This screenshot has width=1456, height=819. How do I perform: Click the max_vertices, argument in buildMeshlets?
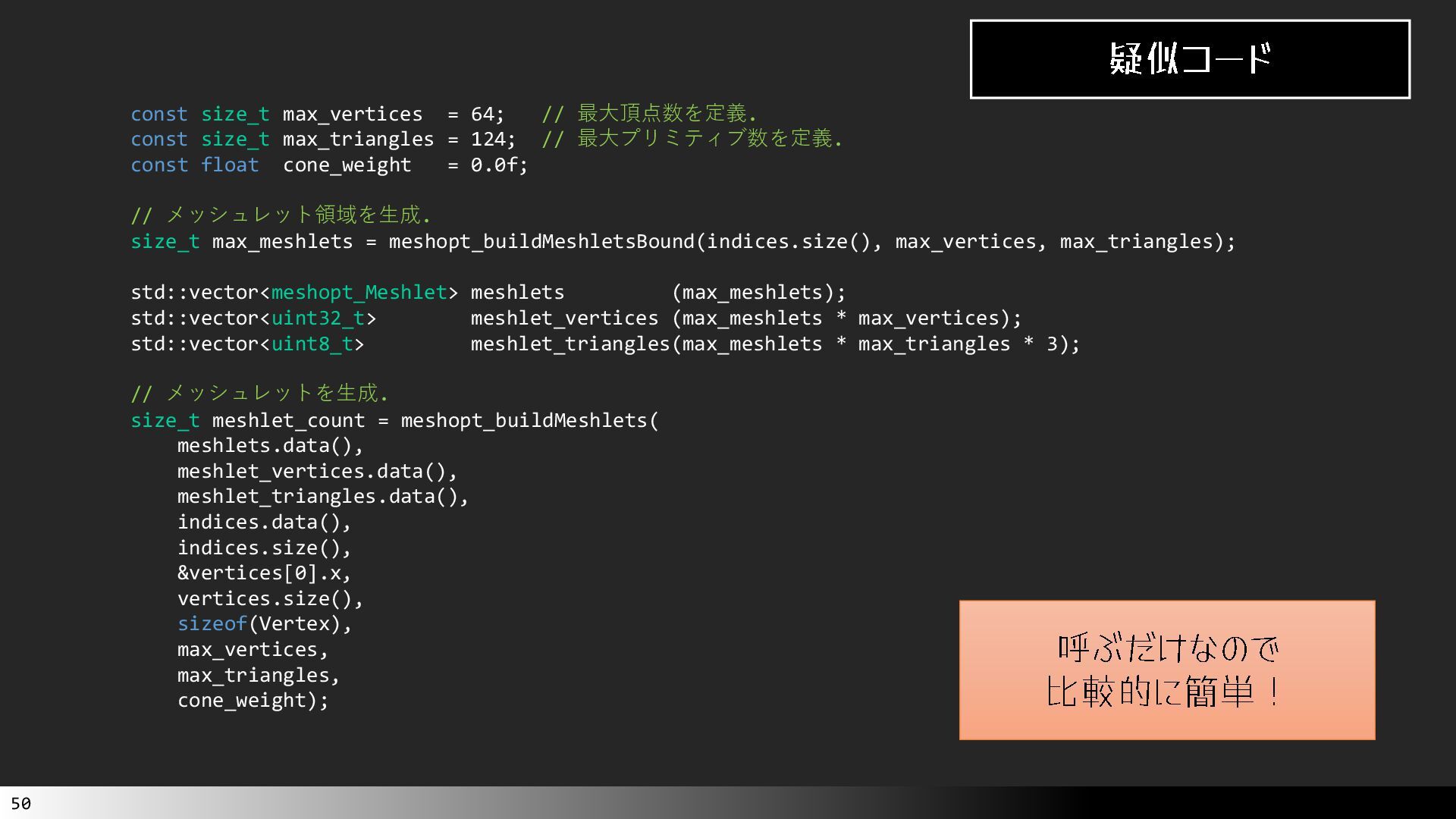pos(253,650)
